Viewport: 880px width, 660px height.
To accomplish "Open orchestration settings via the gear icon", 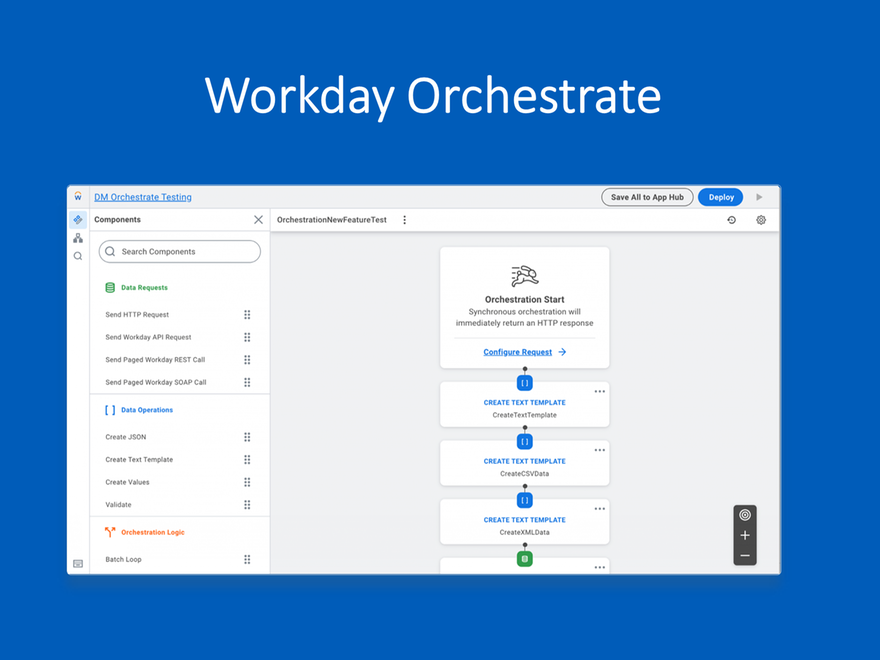I will click(761, 219).
